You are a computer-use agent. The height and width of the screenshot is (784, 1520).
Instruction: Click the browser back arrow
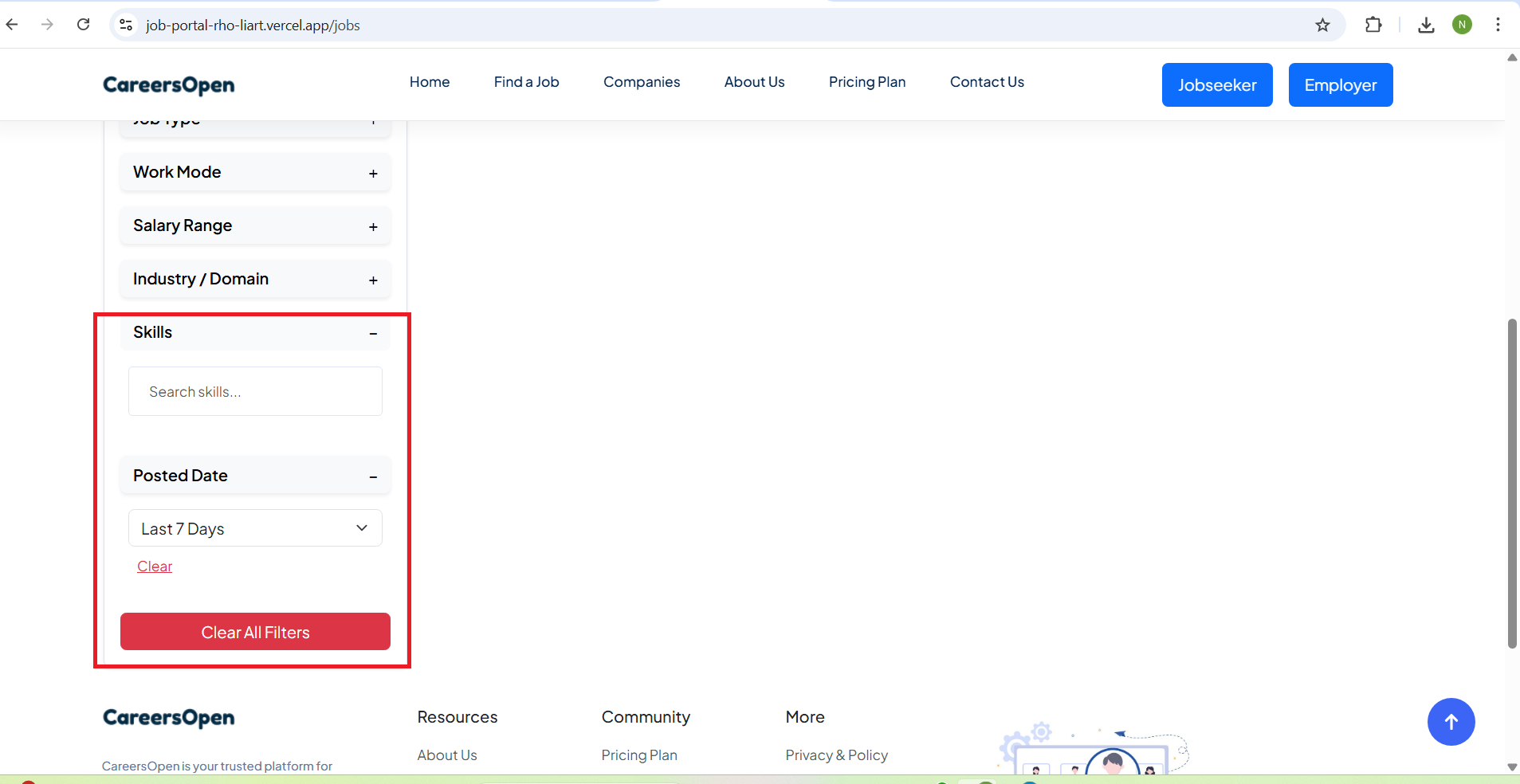click(x=12, y=25)
